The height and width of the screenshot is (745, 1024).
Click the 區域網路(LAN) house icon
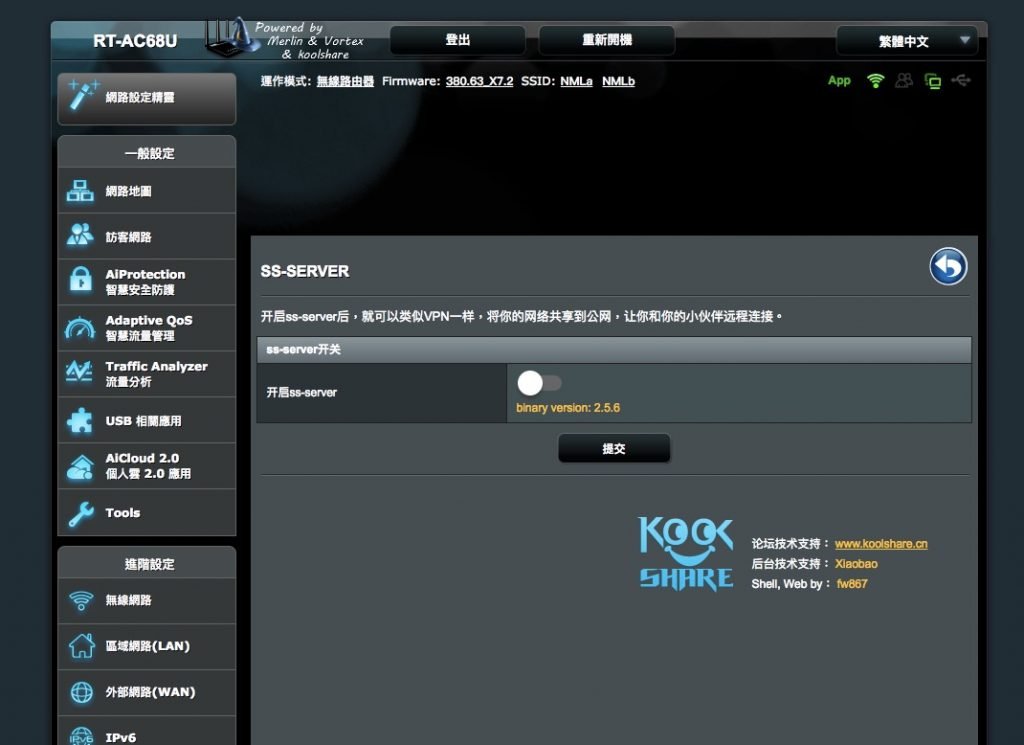tap(81, 646)
